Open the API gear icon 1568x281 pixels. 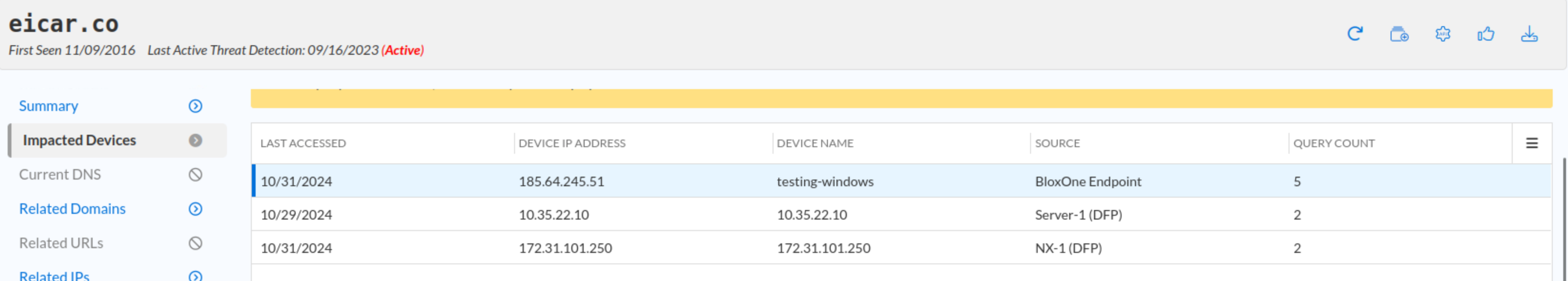click(1442, 34)
